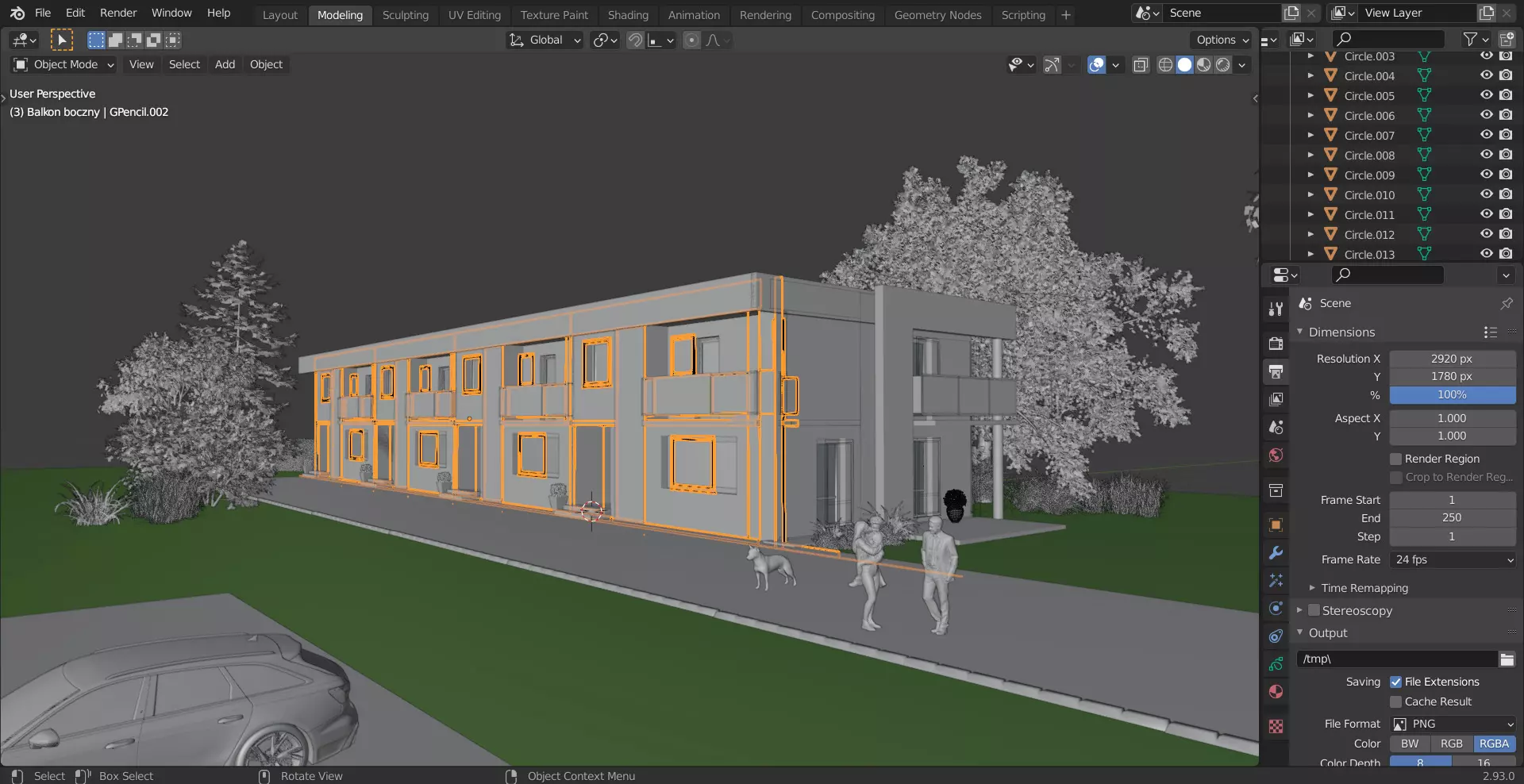This screenshot has height=784, width=1524.
Task: Enable the Cache Result checkbox
Action: pos(1395,701)
